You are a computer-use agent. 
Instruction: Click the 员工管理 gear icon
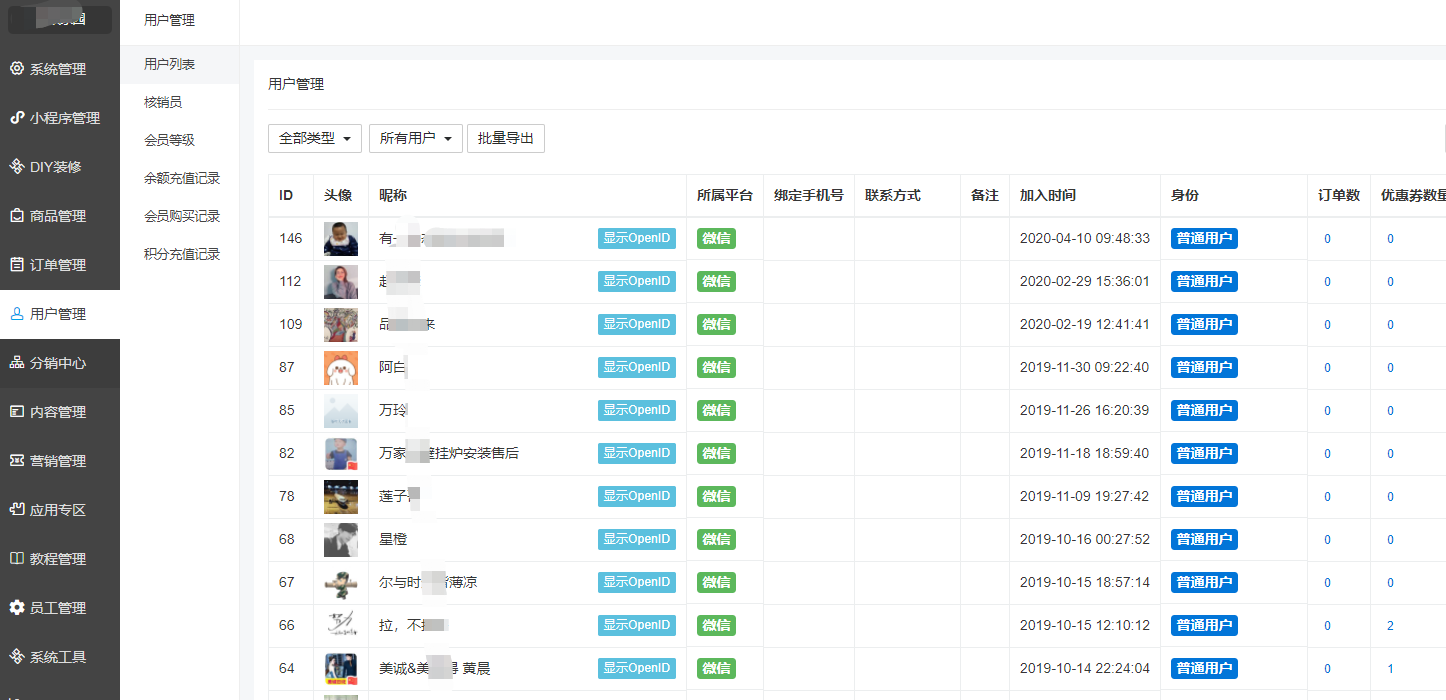click(16, 608)
